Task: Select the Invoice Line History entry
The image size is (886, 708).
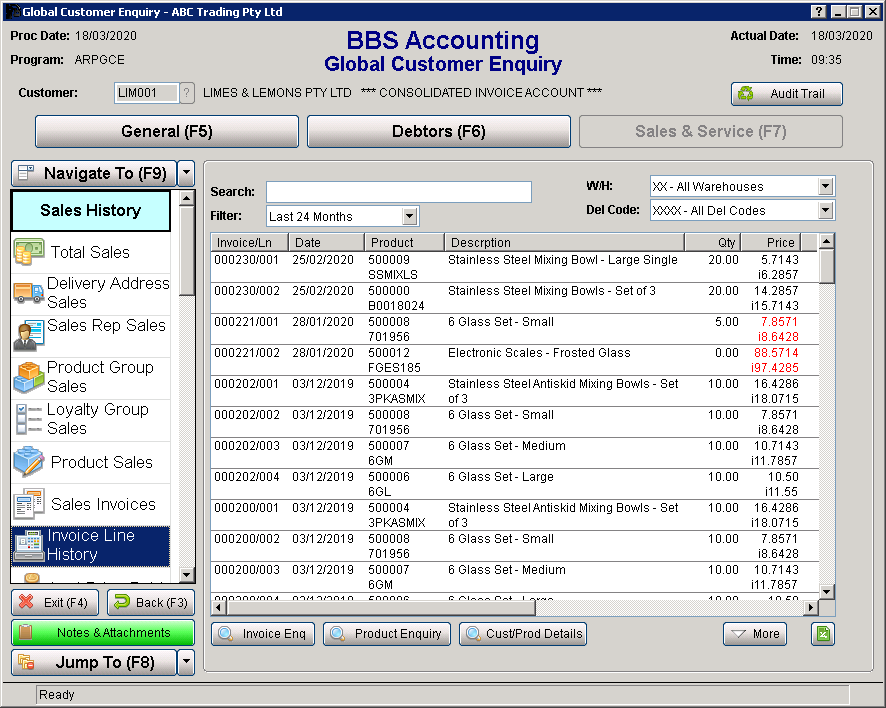Action: 30,544
